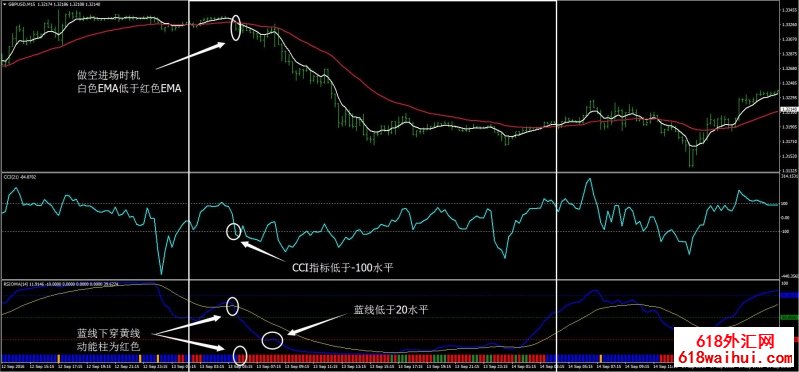
Task: Click the ellipse where blue line crosses yellow
Action: [x=232, y=306]
